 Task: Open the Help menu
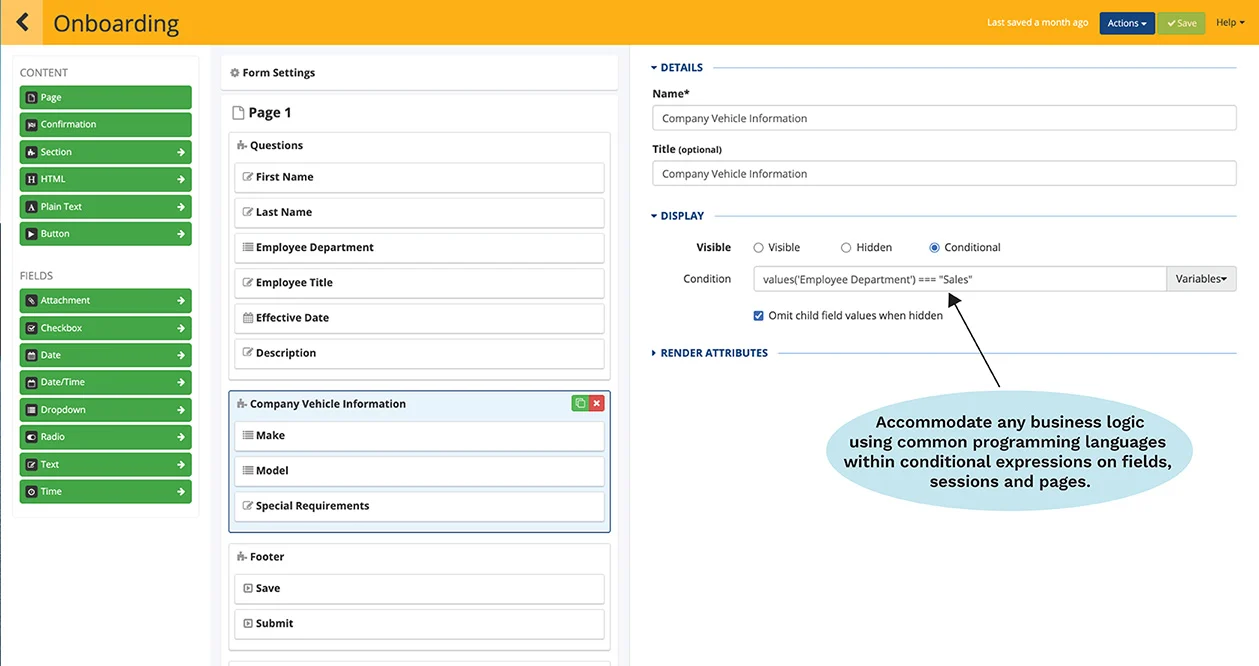[x=1230, y=23]
